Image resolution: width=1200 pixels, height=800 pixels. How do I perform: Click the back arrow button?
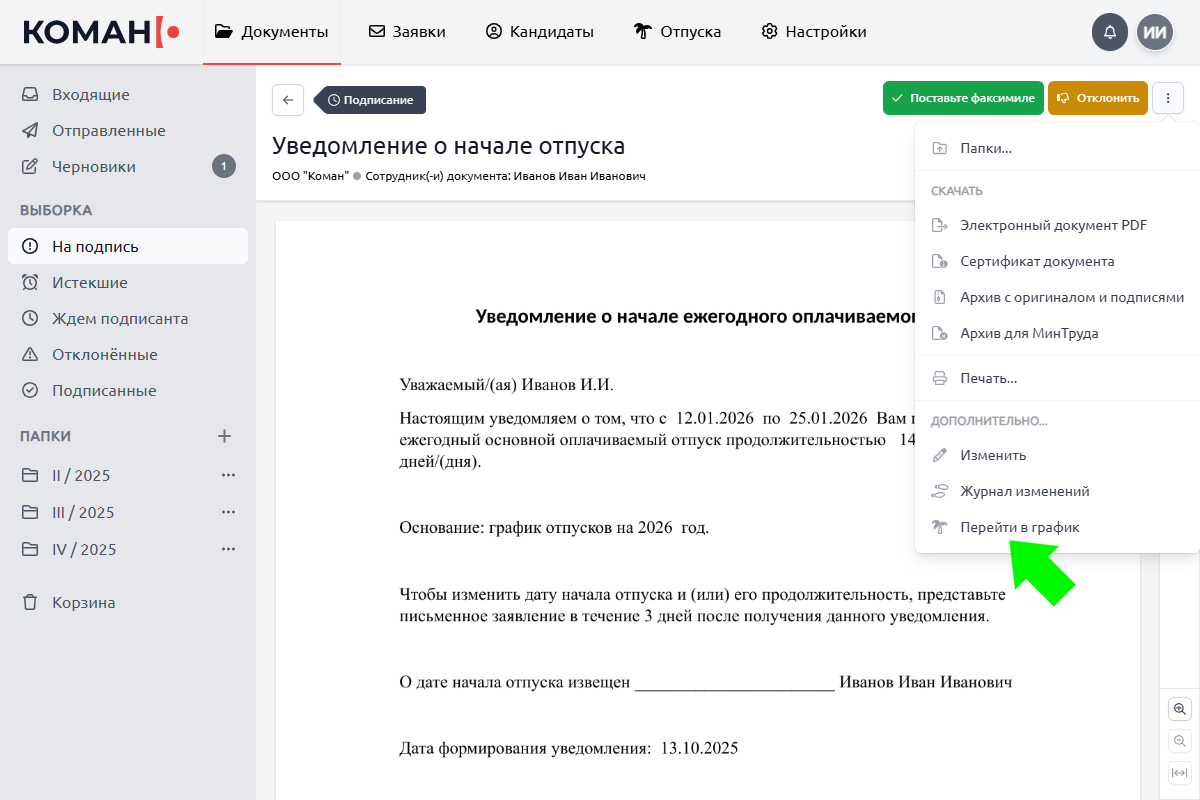click(x=288, y=100)
